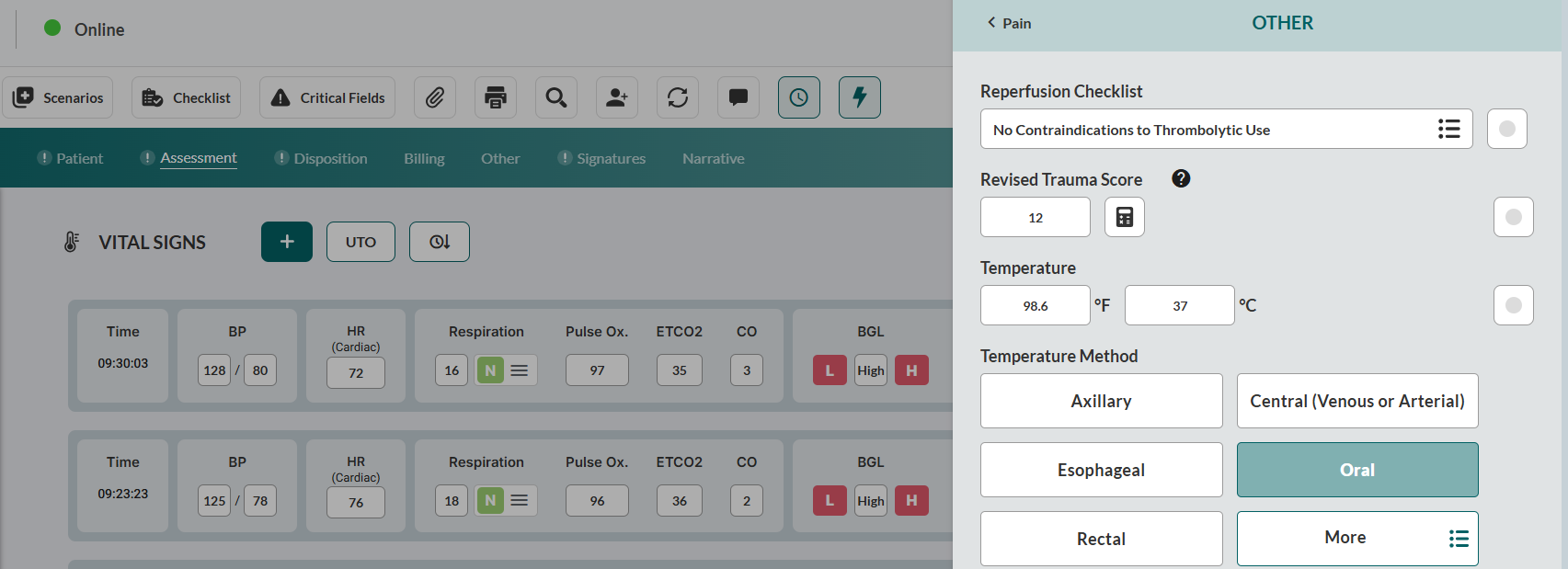The height and width of the screenshot is (569, 1568).
Task: Edit systolic BP 128 field
Action: click(x=214, y=370)
